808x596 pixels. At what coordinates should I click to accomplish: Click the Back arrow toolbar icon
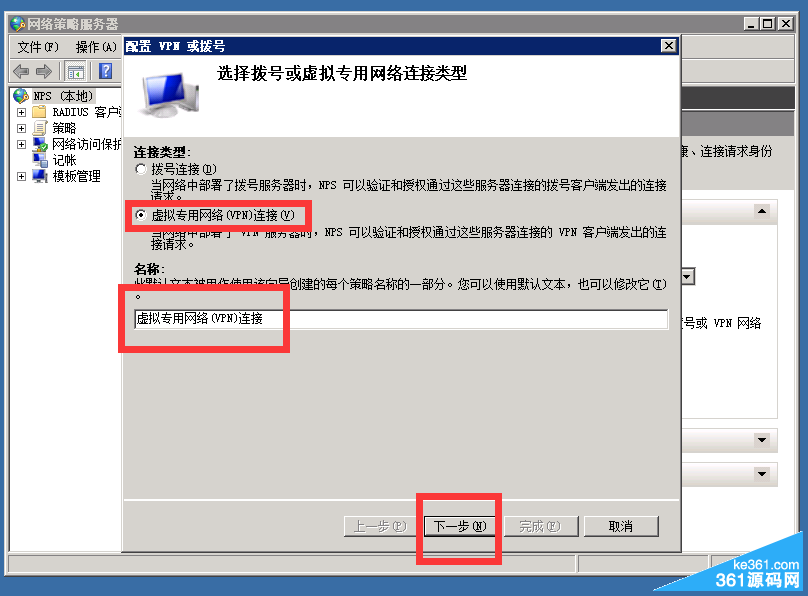(x=21, y=71)
